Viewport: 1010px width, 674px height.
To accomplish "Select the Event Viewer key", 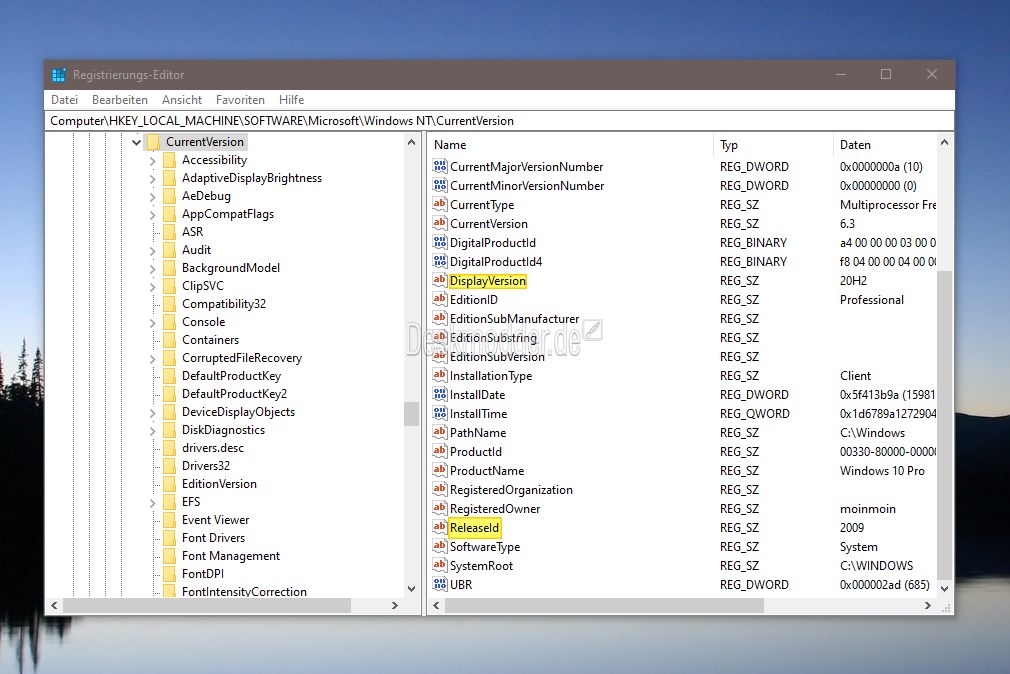I will click(x=215, y=519).
